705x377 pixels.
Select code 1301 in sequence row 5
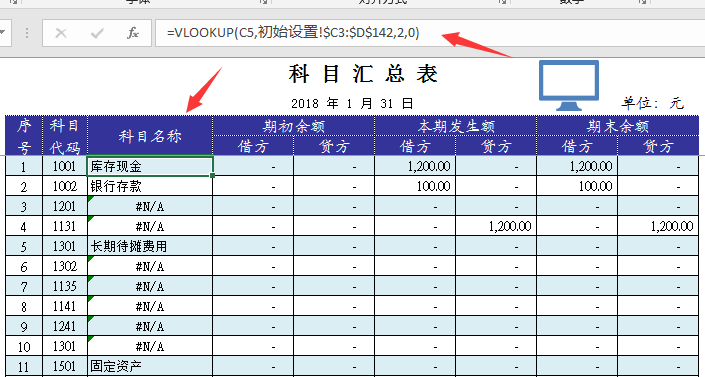(65, 246)
